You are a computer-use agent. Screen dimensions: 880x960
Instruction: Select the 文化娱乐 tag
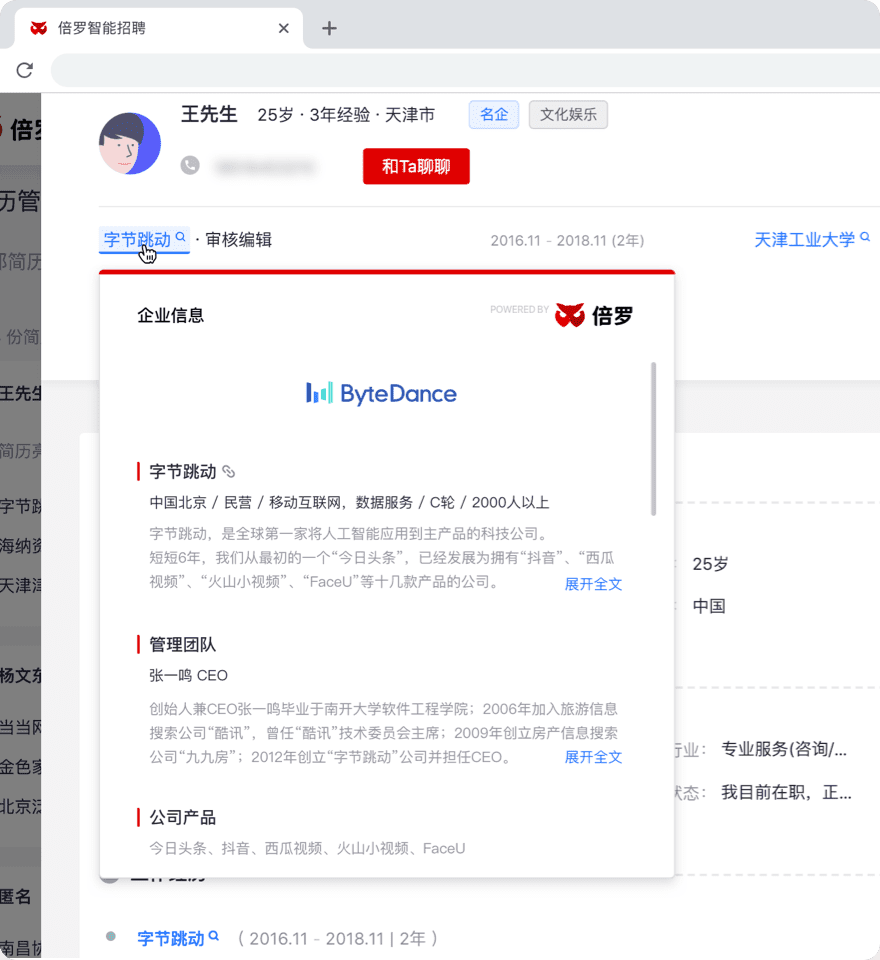pos(568,114)
